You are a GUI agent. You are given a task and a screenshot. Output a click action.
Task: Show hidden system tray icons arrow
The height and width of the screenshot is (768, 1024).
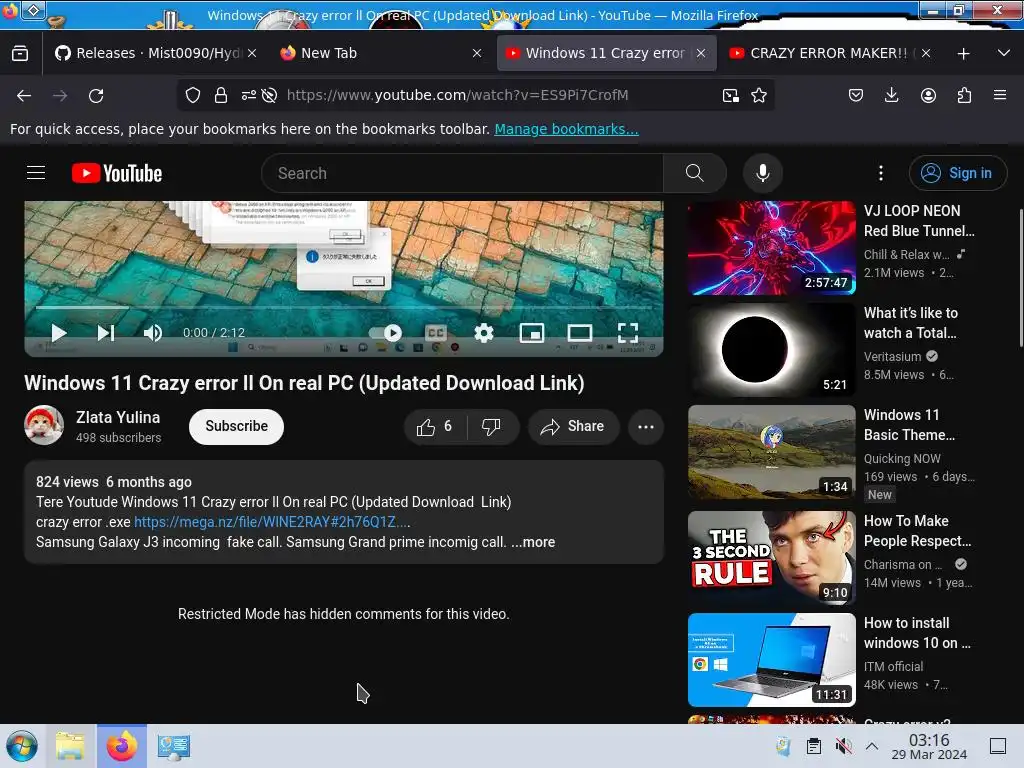(x=872, y=746)
